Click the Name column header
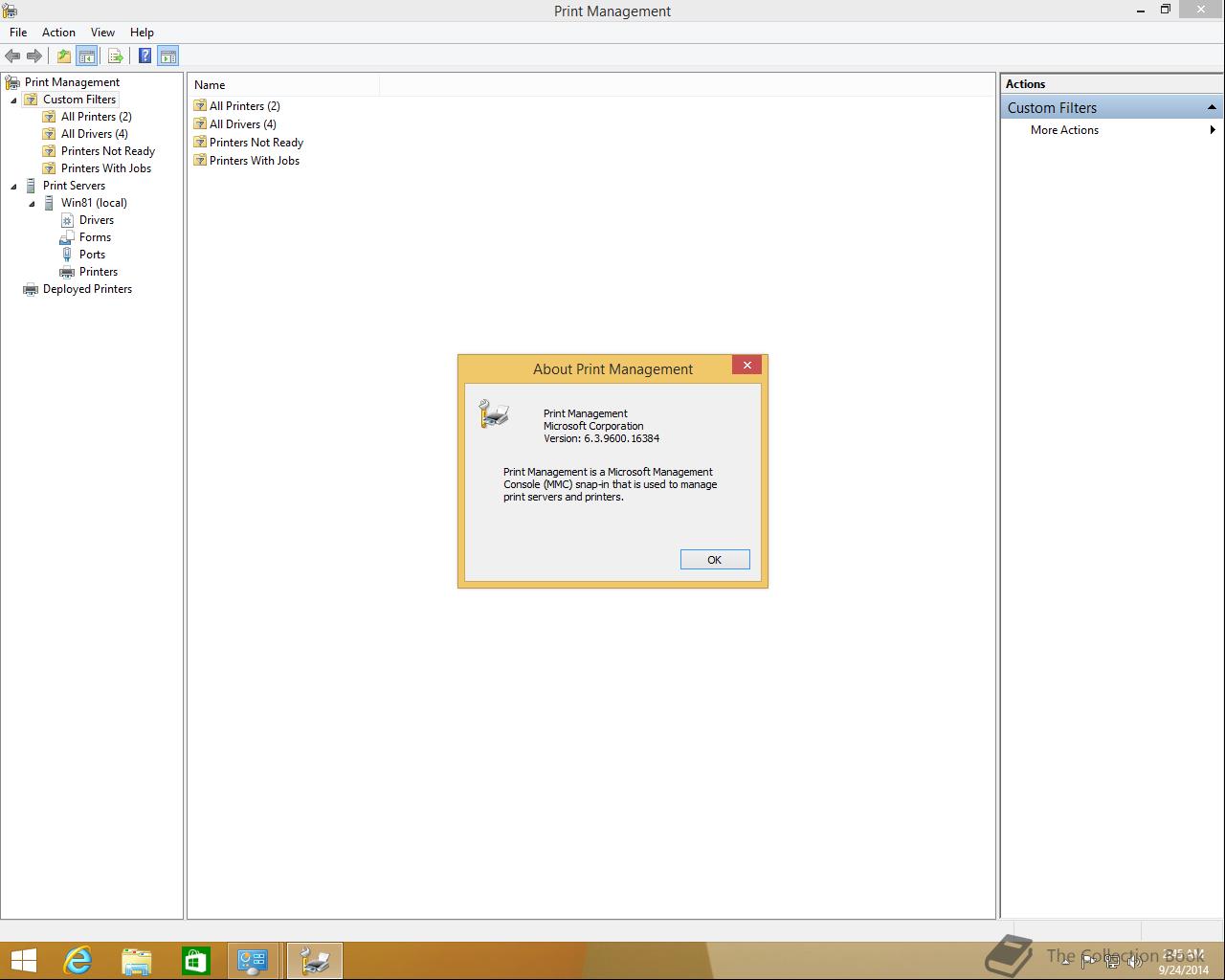The width and height of the screenshot is (1225, 980). (x=283, y=85)
